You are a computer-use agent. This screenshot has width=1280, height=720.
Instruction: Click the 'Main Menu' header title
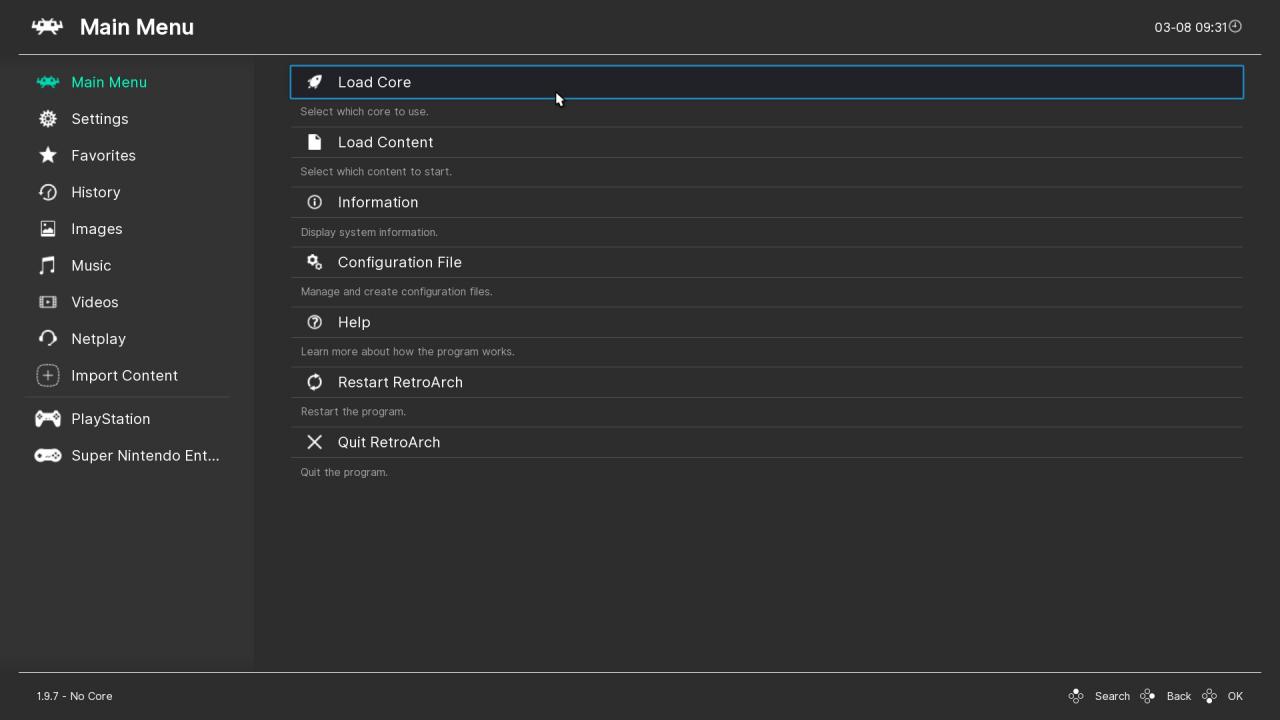pyautogui.click(x=137, y=27)
